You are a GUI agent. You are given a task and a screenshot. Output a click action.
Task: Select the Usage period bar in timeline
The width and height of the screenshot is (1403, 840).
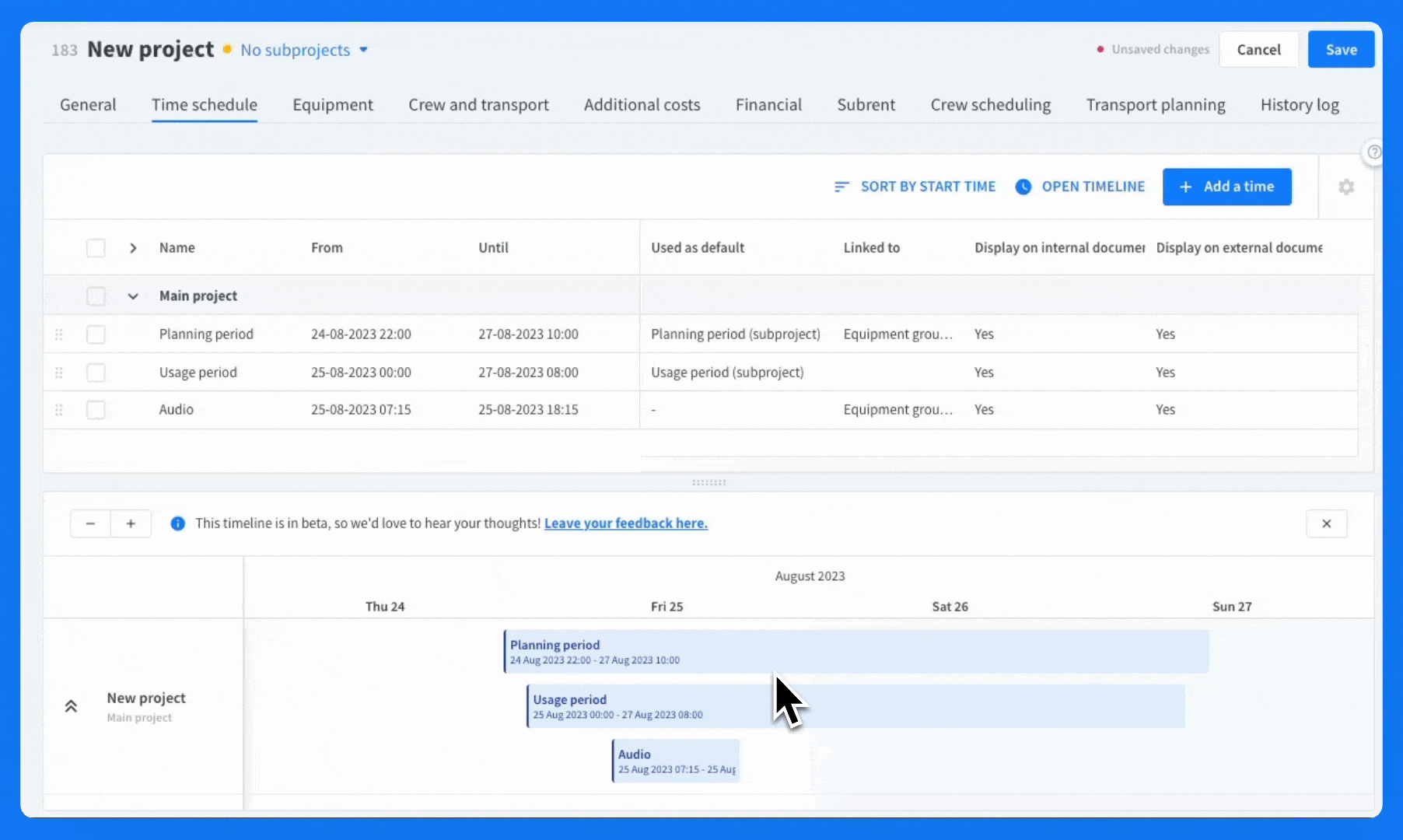[x=855, y=706]
